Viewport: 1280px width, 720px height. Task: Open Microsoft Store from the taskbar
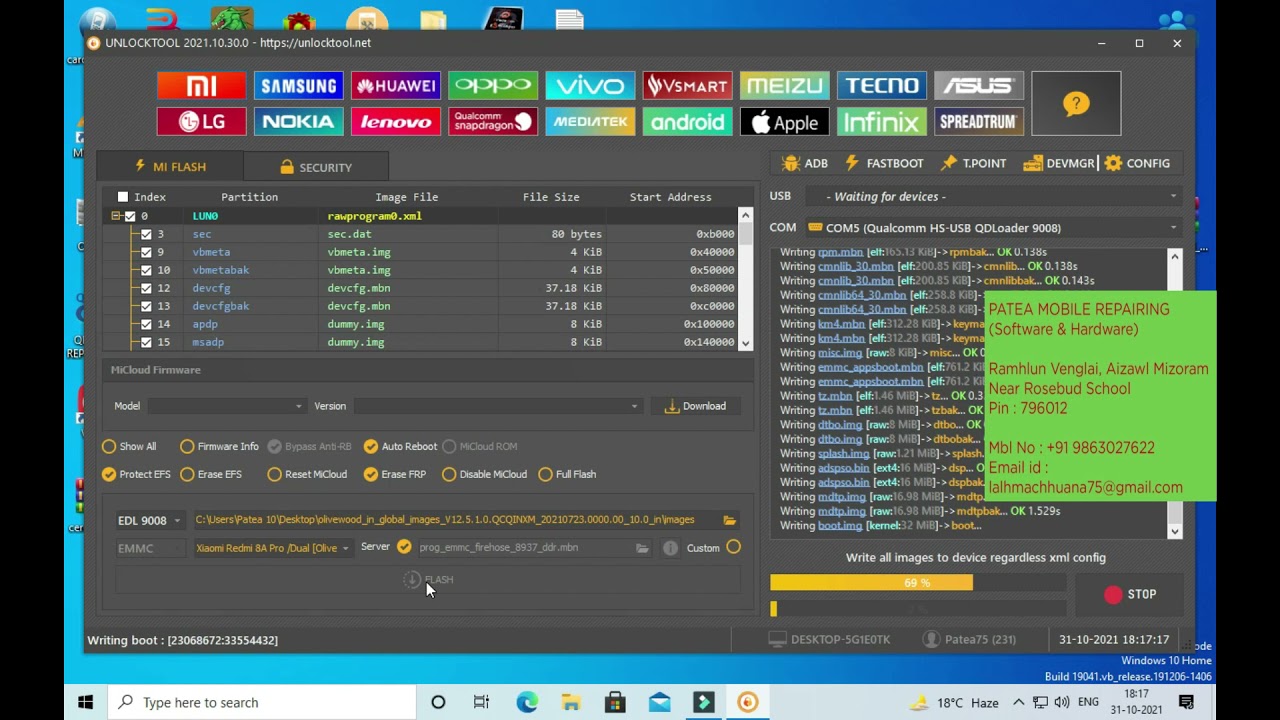615,702
